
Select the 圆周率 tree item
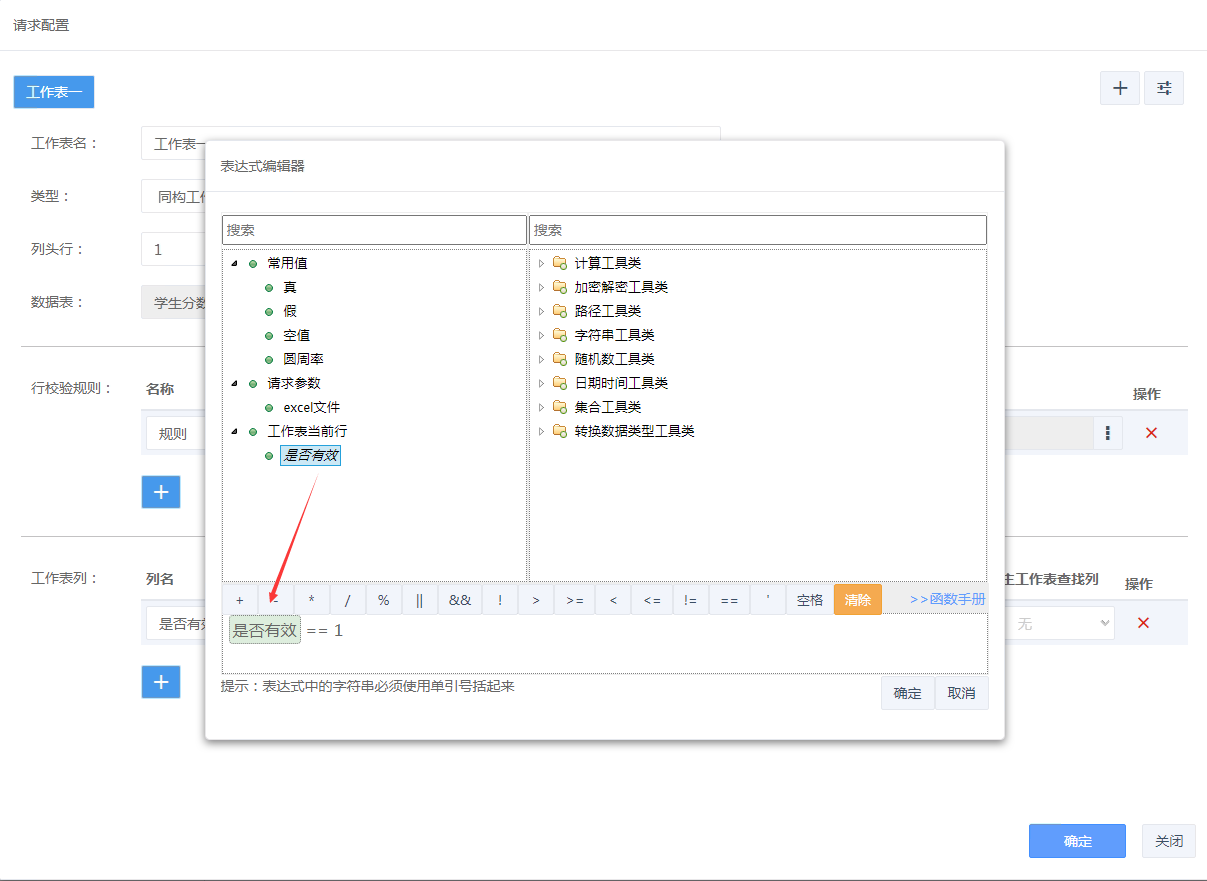point(302,359)
